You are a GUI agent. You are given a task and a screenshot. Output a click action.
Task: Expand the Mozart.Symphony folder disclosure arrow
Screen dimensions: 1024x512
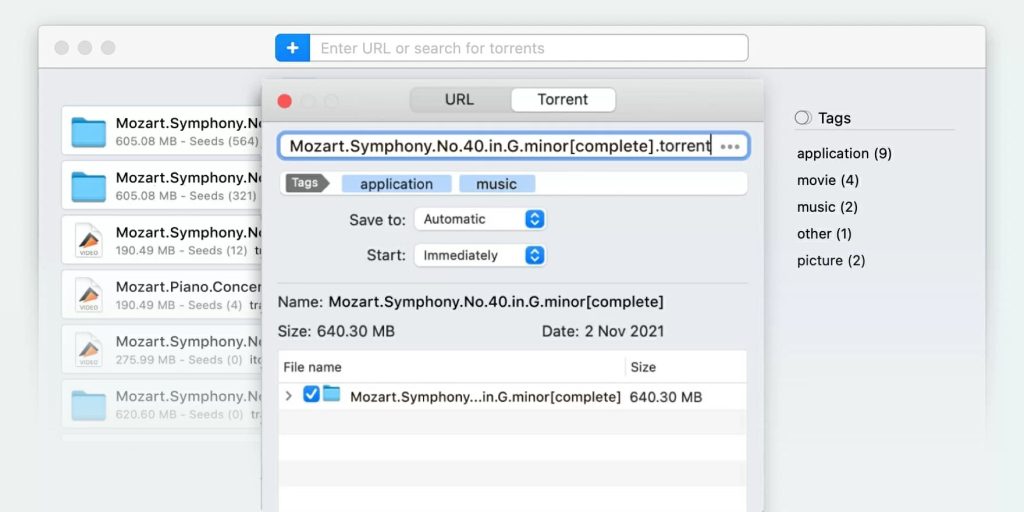[x=289, y=396]
